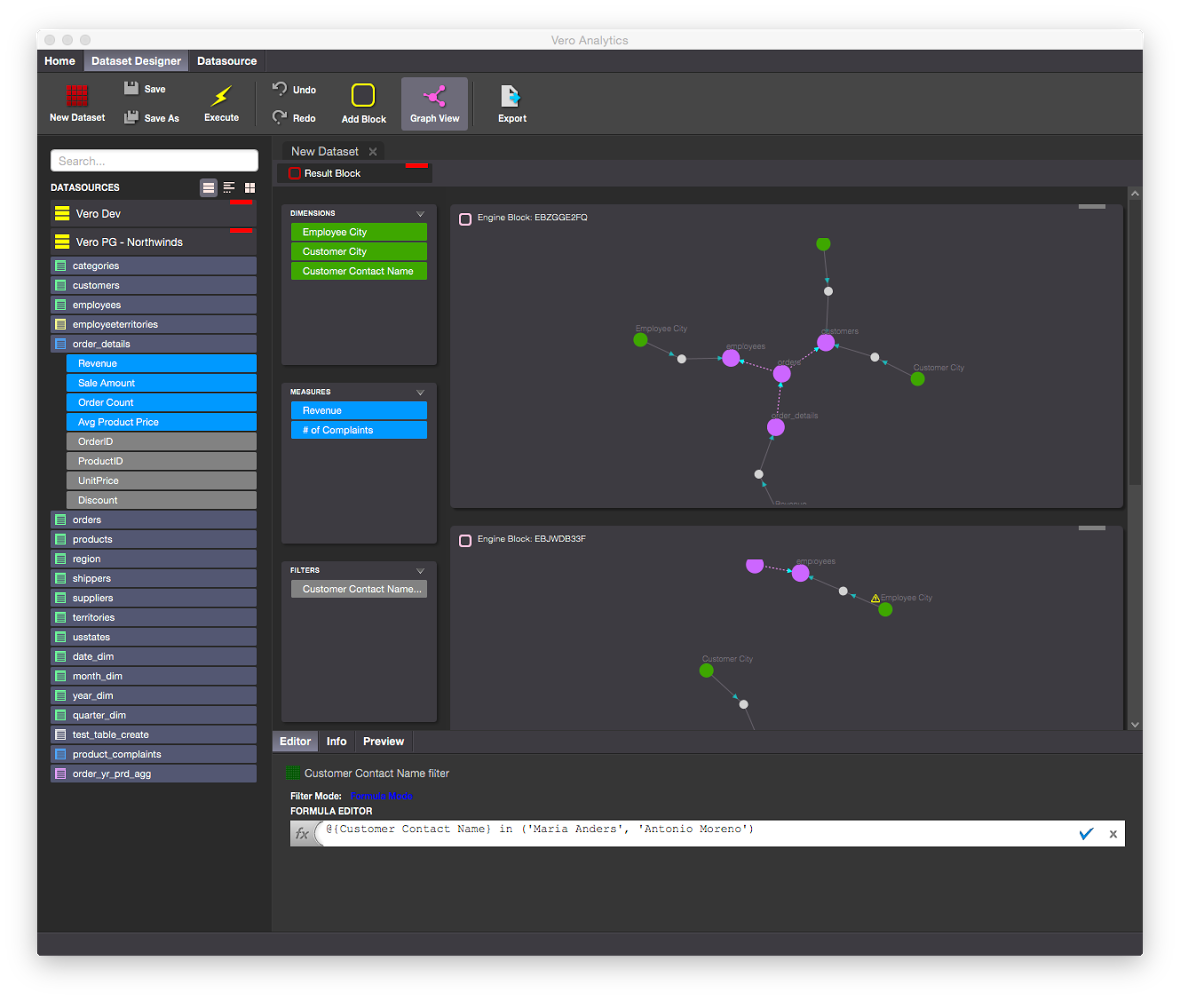This screenshot has height=1000, width=1180.
Task: Collapse the Dimensions panel
Action: click(x=421, y=214)
